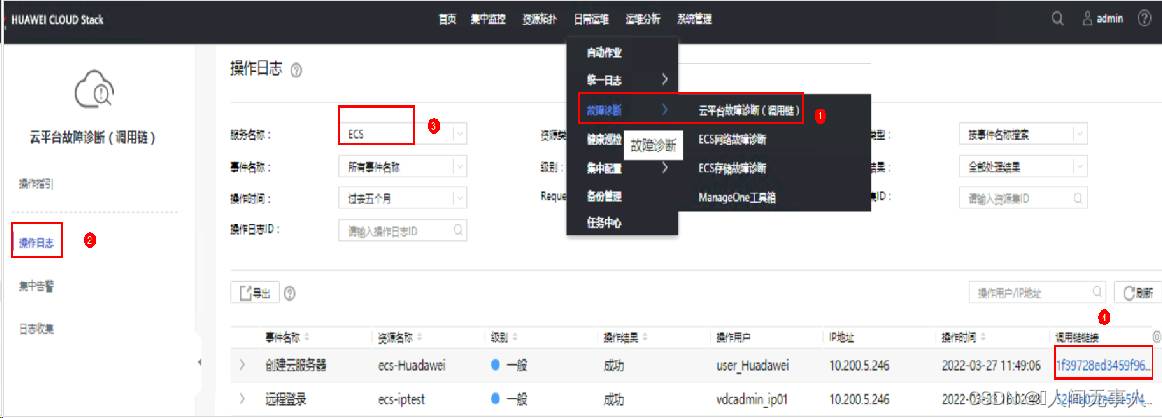Open the admin user account menu
Viewport: 1162px width, 418px height.
point(1103,19)
